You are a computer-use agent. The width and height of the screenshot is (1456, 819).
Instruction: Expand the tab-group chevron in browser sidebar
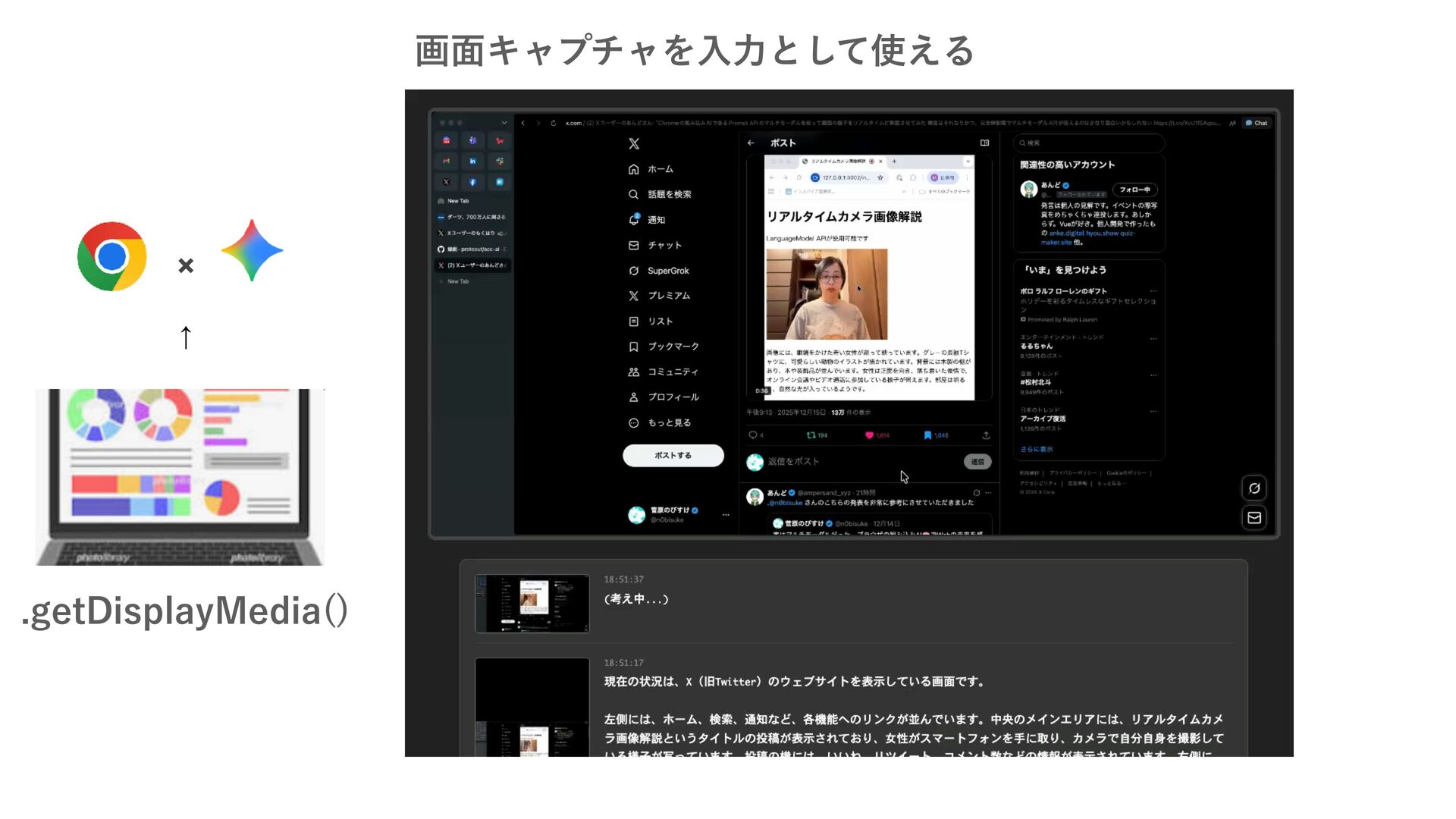click(x=504, y=123)
